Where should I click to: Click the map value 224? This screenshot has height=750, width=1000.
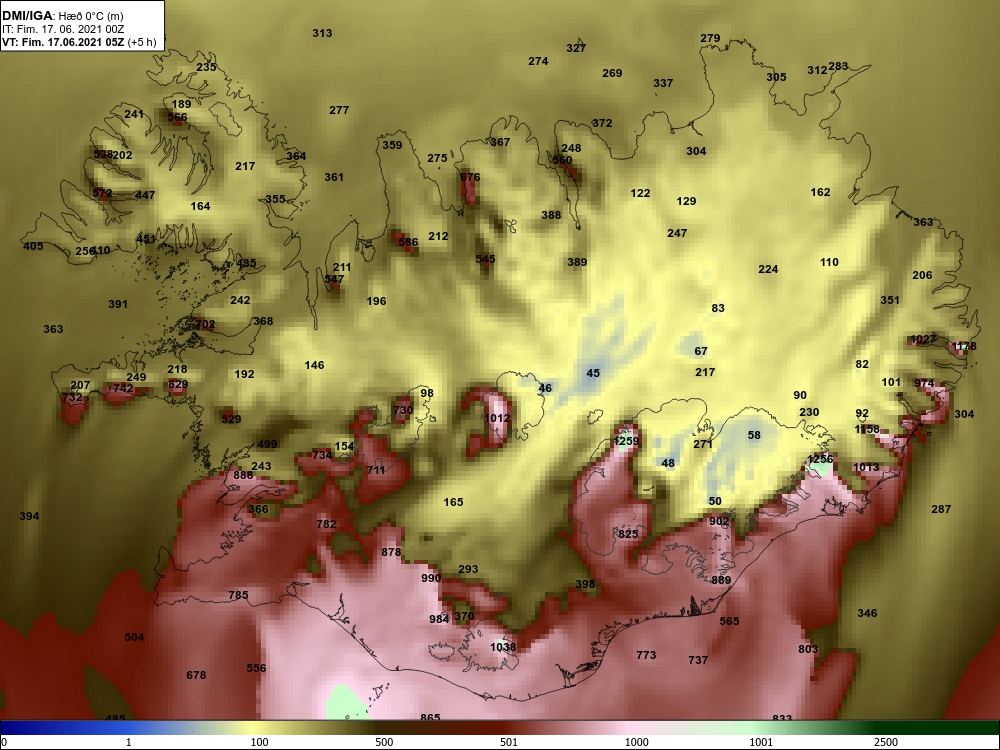click(x=768, y=269)
